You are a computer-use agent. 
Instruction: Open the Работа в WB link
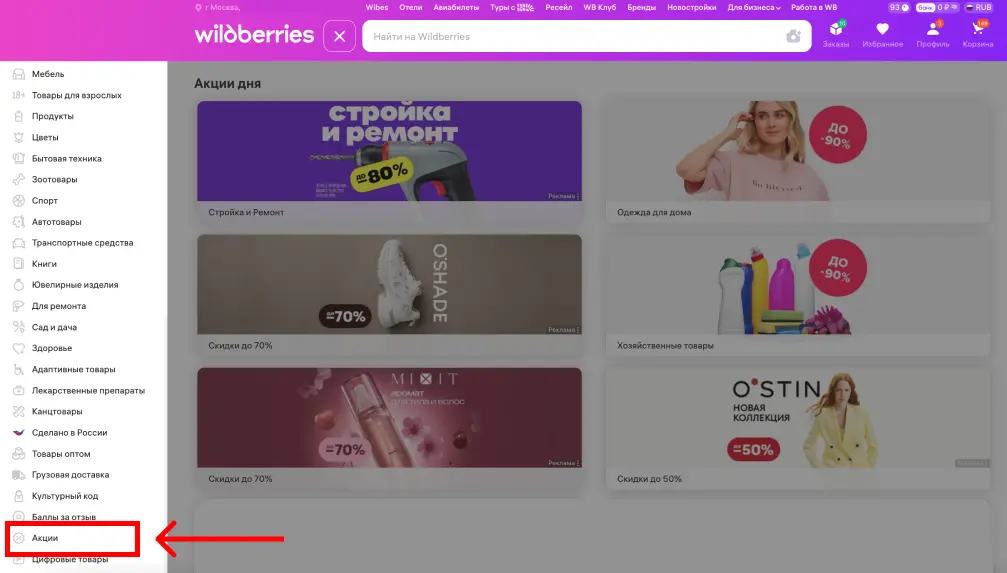[813, 7]
